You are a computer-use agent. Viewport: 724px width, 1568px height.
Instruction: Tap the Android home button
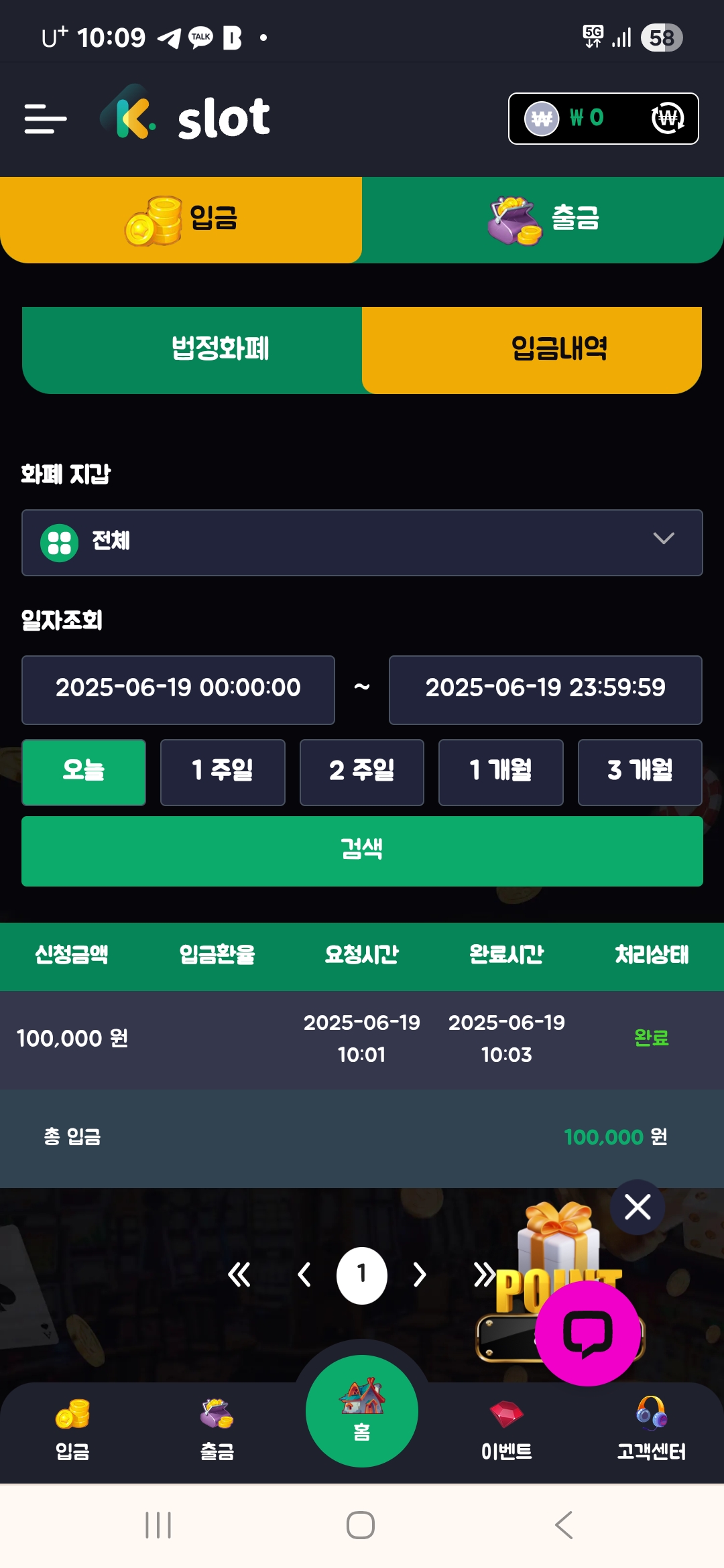(x=361, y=1525)
